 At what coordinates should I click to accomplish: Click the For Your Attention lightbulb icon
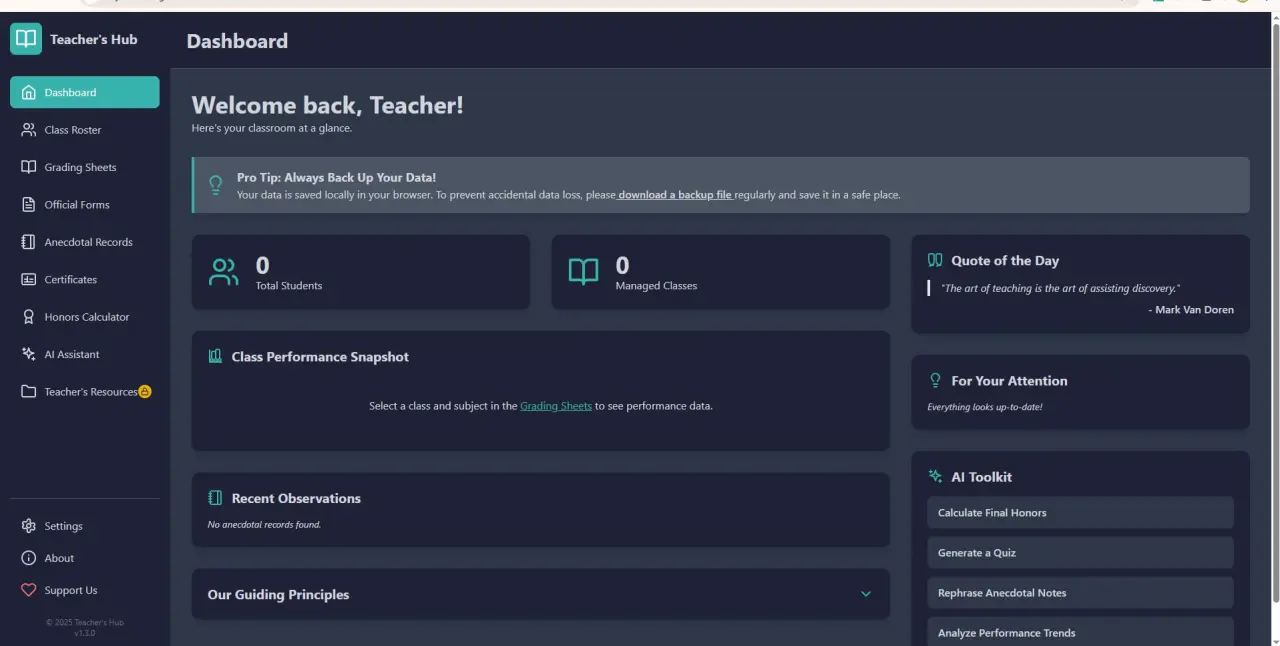[x=936, y=381]
